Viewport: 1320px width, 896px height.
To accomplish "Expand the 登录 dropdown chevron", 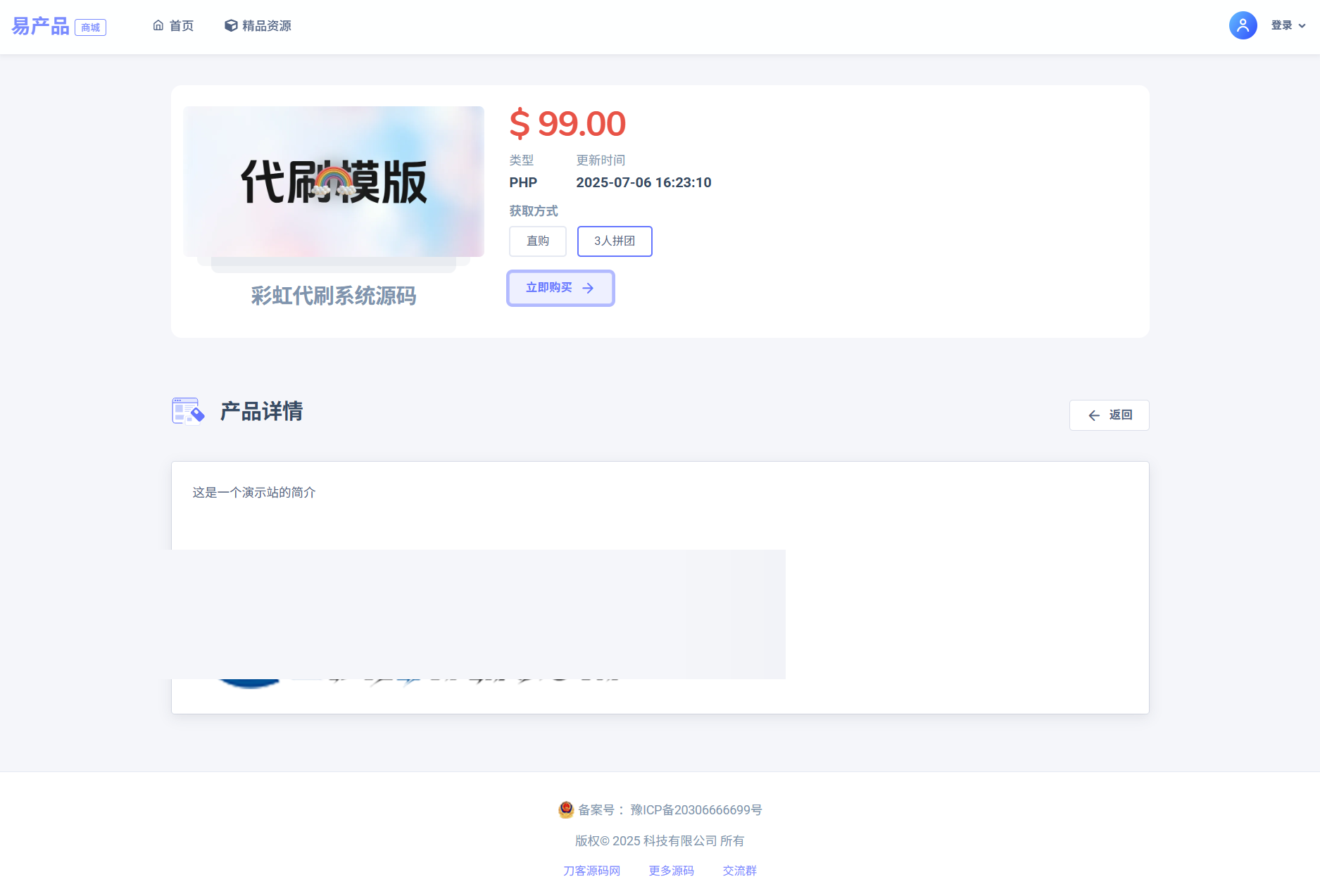I will pyautogui.click(x=1302, y=26).
